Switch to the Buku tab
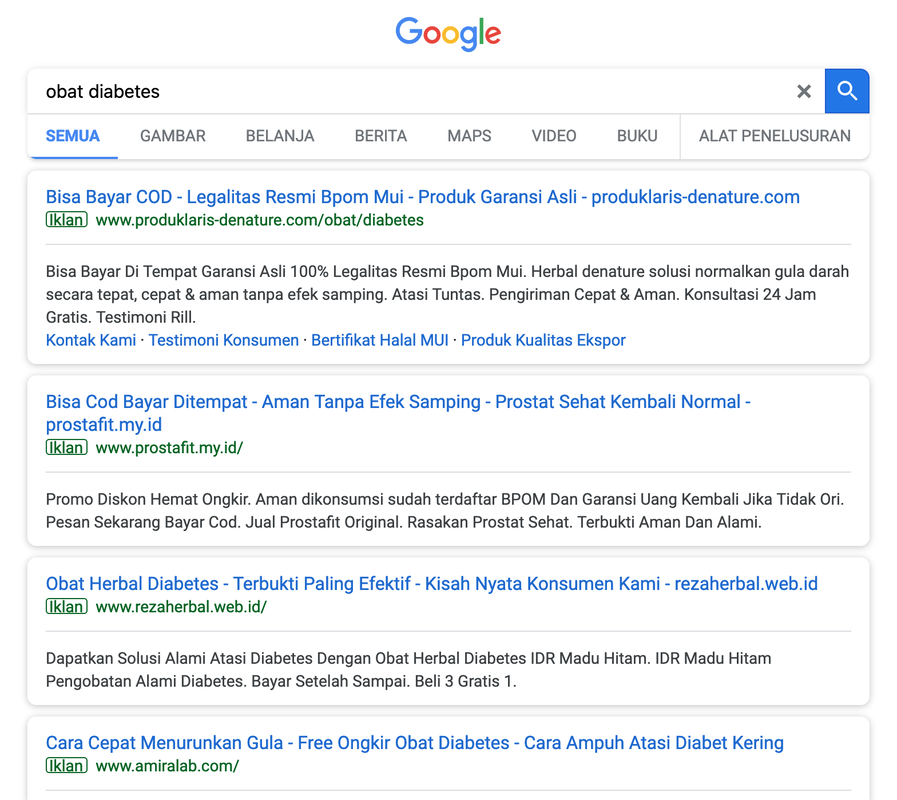The width and height of the screenshot is (897, 800). click(x=637, y=136)
